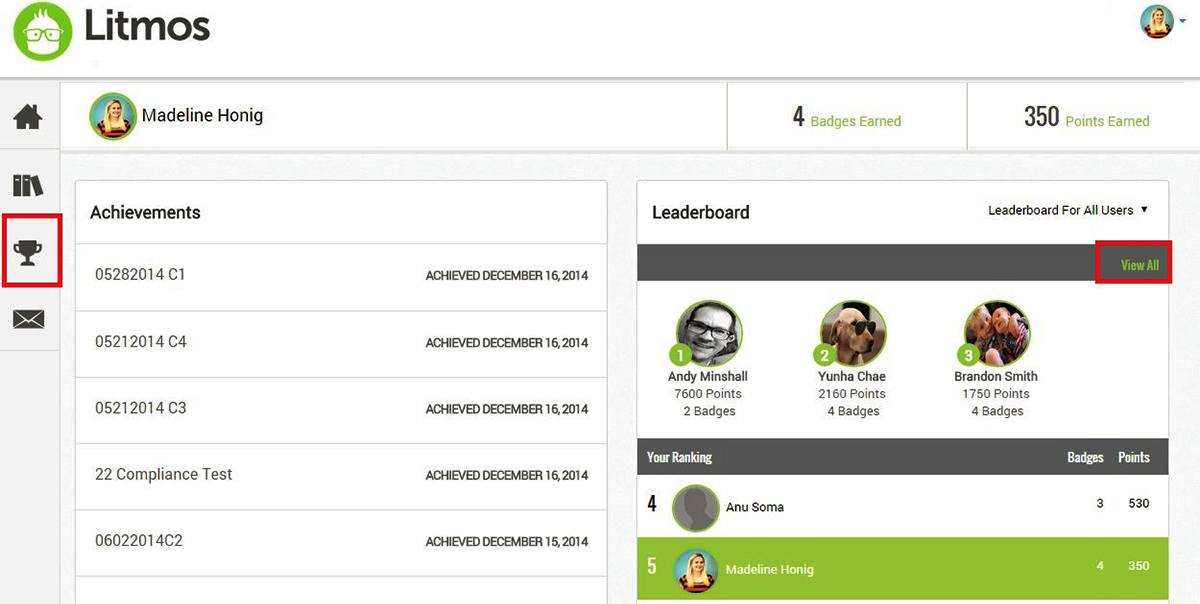Open the Messages envelope icon

(x=28, y=319)
